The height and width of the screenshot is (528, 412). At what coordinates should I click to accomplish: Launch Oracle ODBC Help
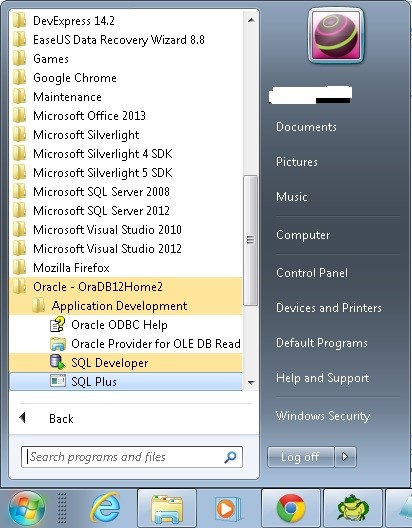point(126,325)
